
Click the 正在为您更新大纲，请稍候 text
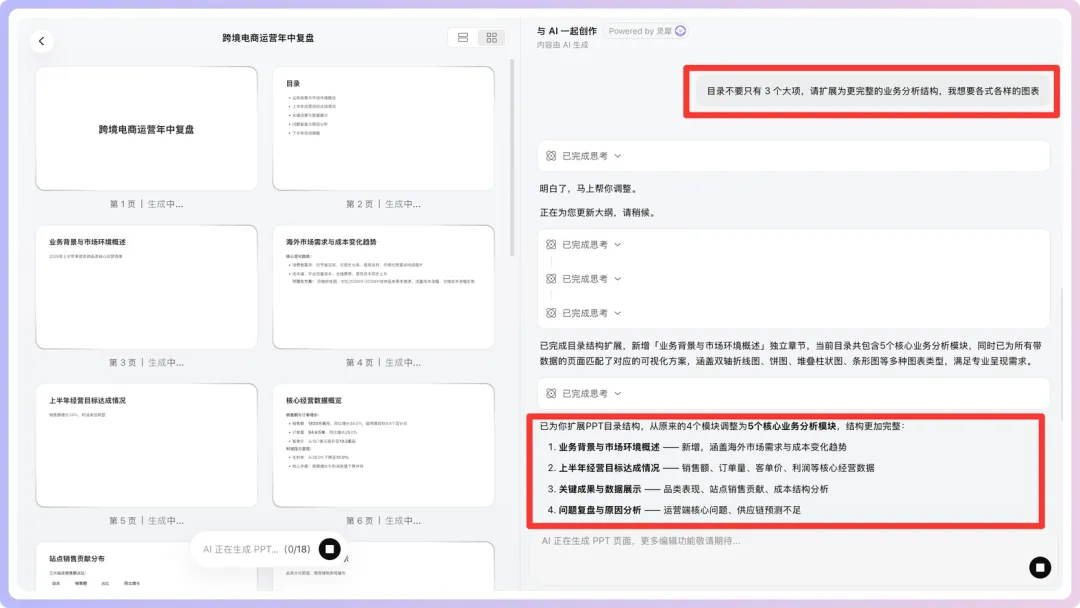pyautogui.click(x=598, y=213)
